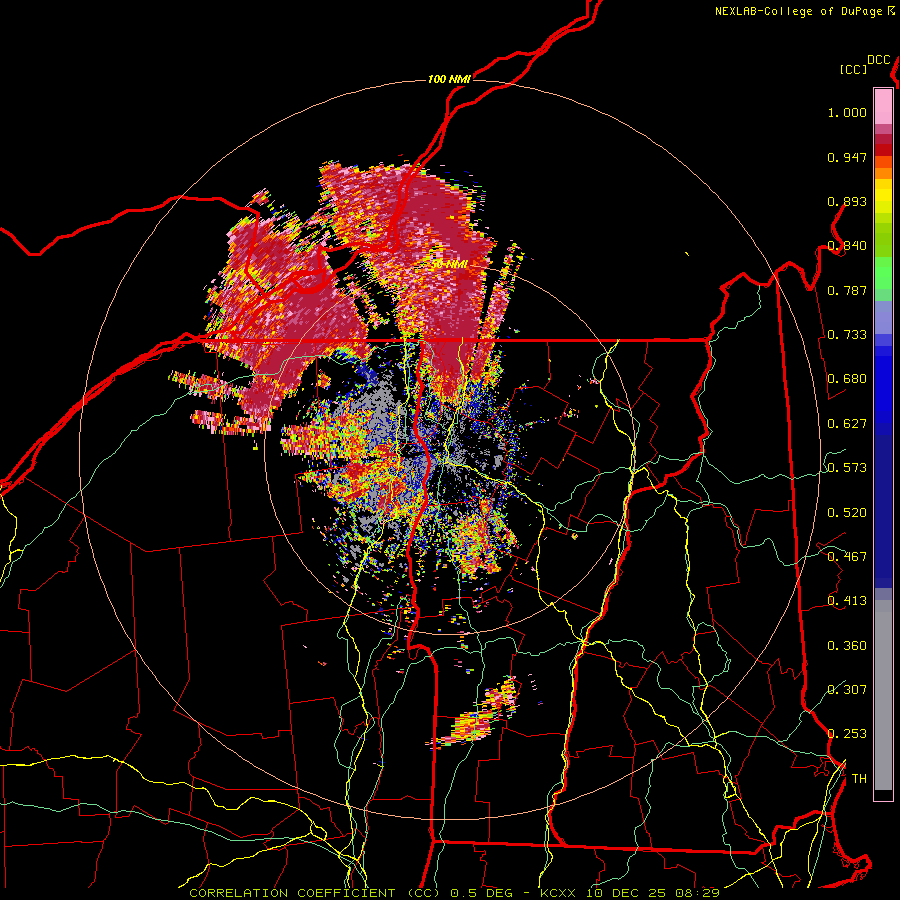Click the 0.947 scale value

(x=847, y=157)
